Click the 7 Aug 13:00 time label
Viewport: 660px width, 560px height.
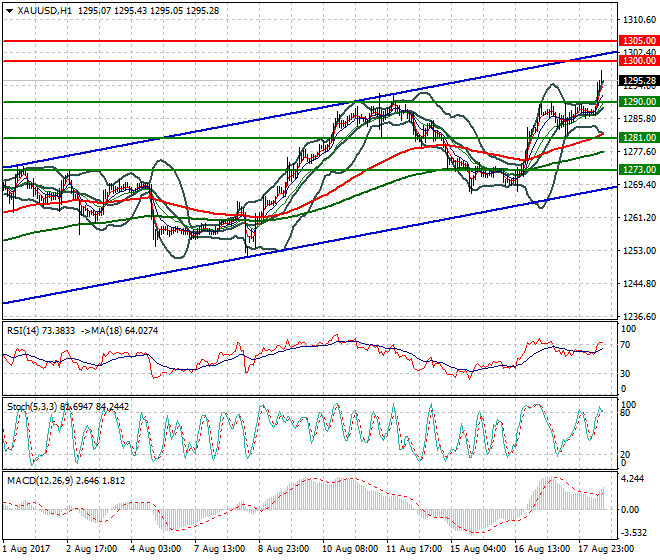pos(219,549)
